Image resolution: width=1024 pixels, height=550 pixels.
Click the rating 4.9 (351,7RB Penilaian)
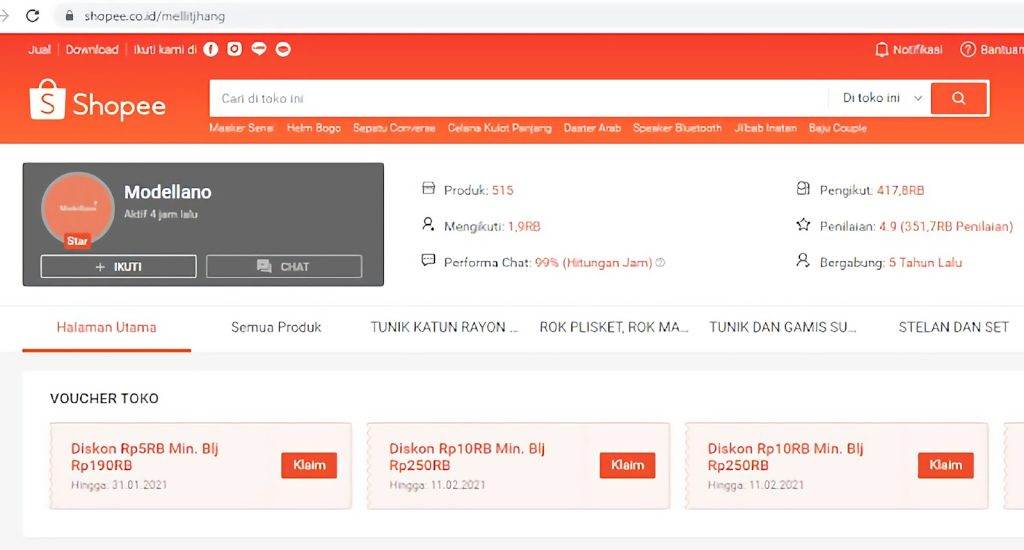pyautogui.click(x=946, y=227)
